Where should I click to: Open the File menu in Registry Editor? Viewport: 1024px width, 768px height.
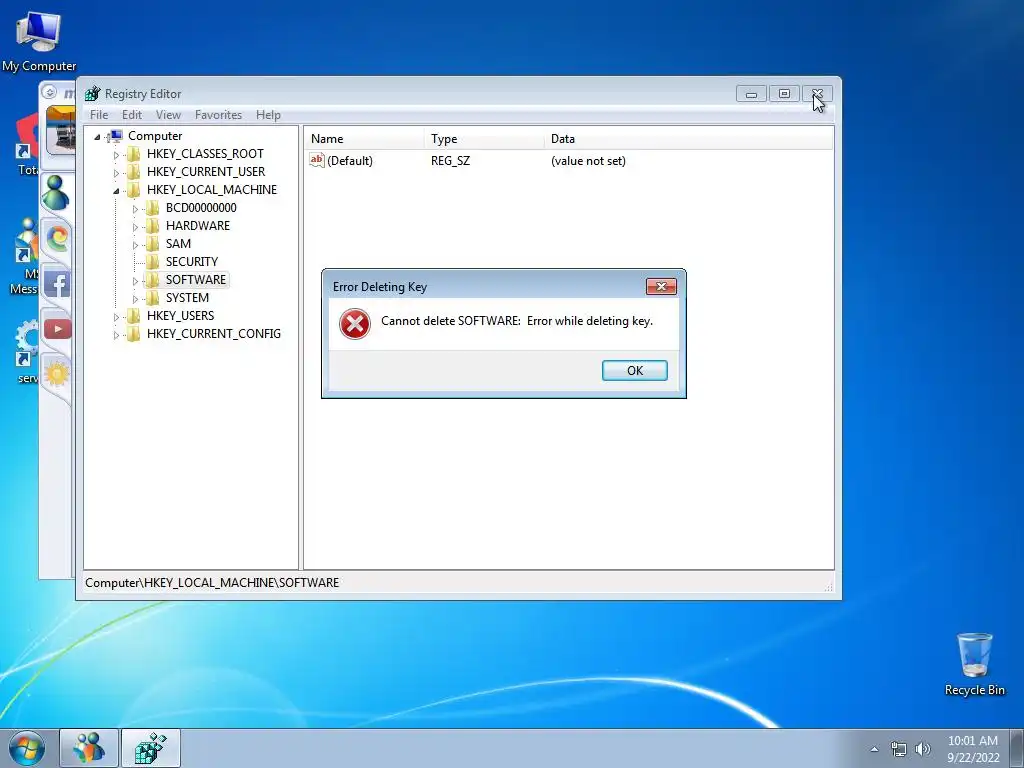click(x=99, y=115)
